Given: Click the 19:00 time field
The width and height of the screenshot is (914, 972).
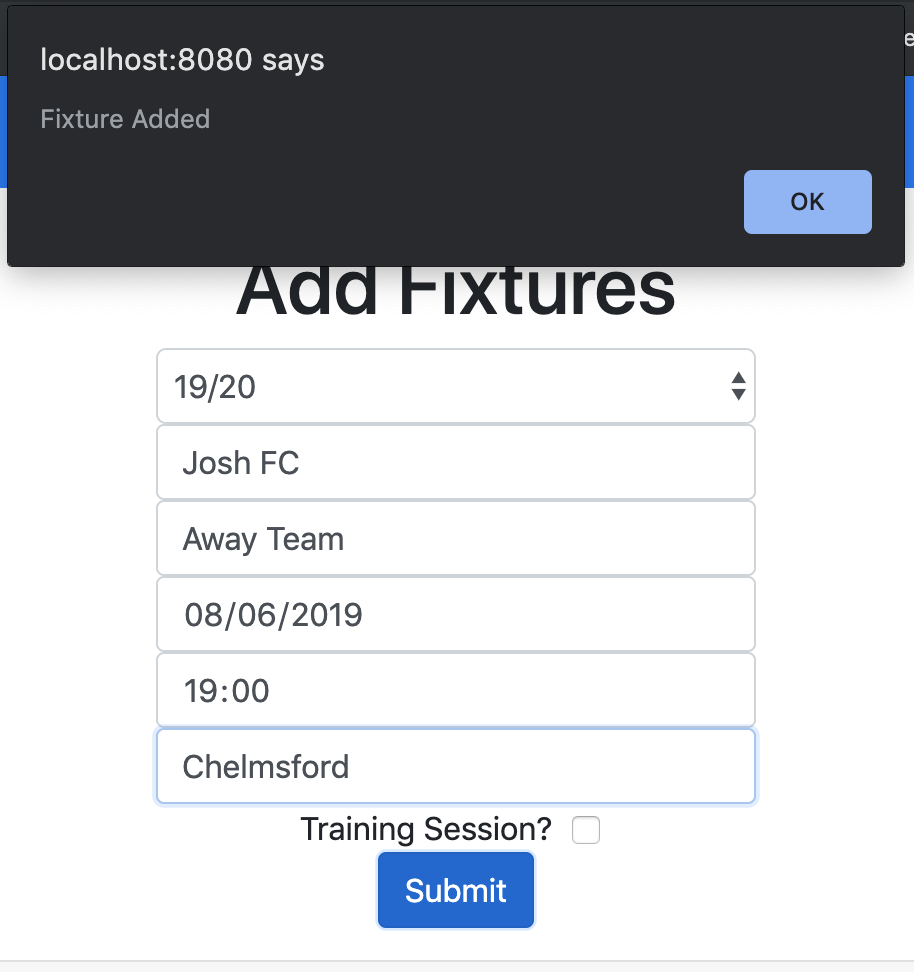Looking at the screenshot, I should coord(455,691).
